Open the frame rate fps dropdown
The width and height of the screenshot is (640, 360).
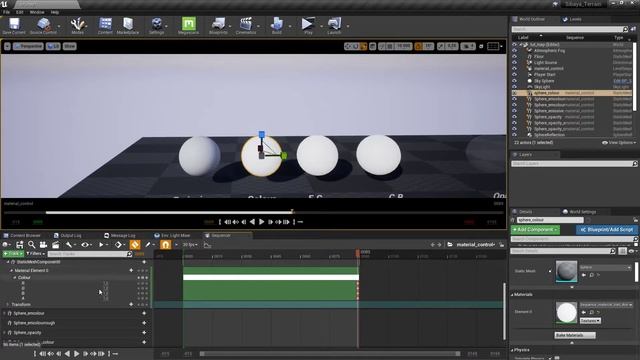point(190,244)
